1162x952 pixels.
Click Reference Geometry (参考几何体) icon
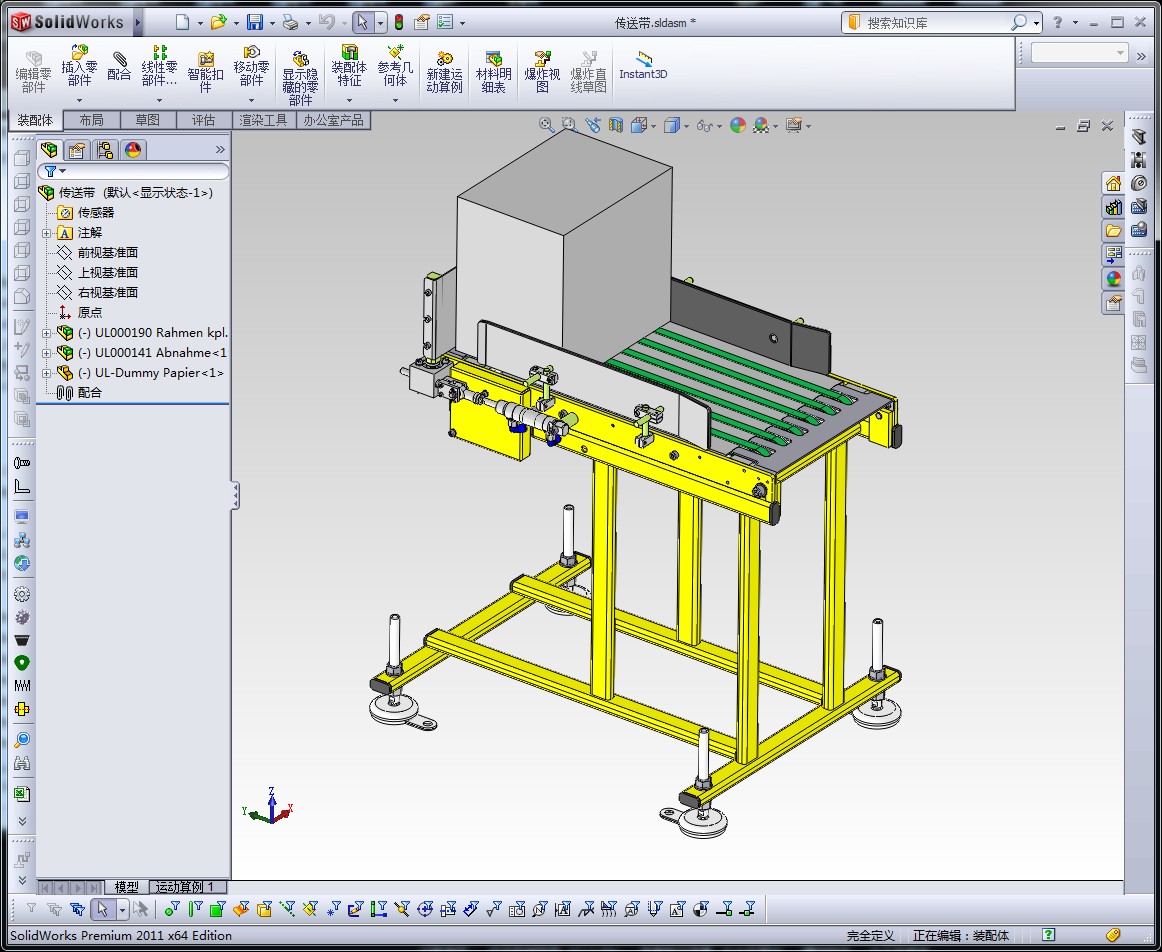[x=395, y=65]
